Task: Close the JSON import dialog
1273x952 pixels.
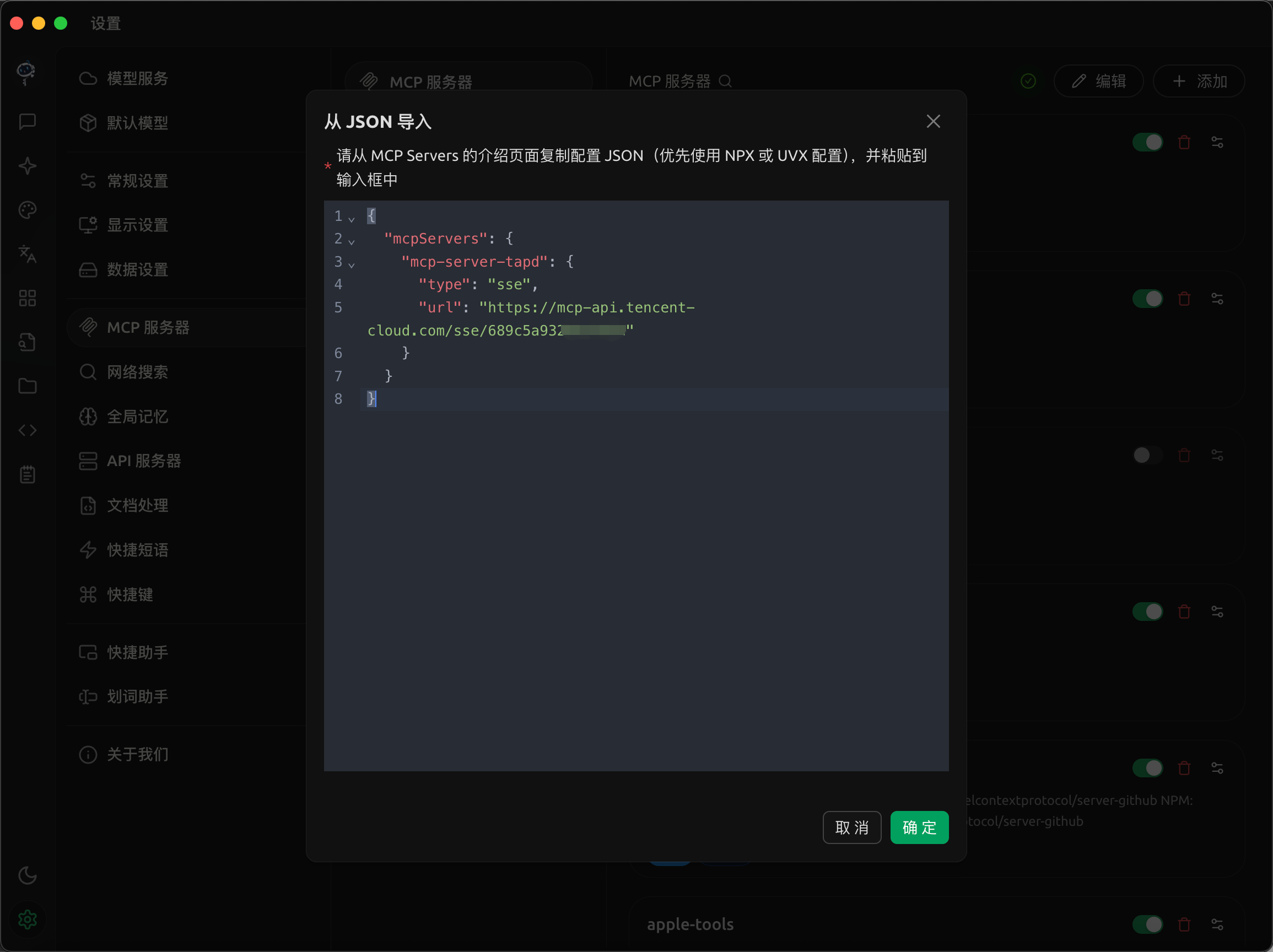Action: coord(933,121)
